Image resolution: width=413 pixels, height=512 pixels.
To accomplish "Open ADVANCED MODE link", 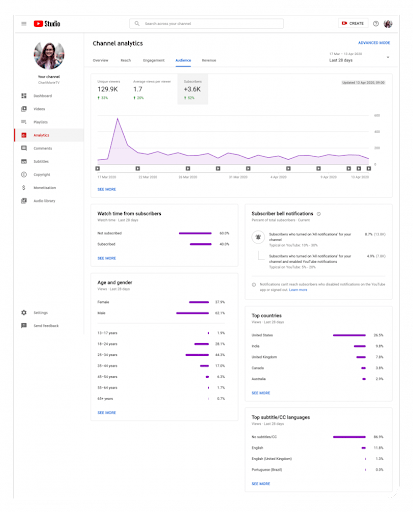I will [374, 43].
